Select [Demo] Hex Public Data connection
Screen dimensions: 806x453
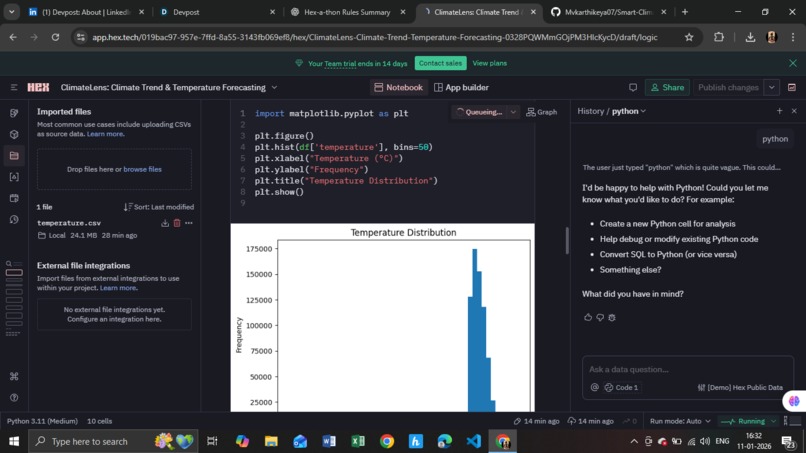pos(740,387)
